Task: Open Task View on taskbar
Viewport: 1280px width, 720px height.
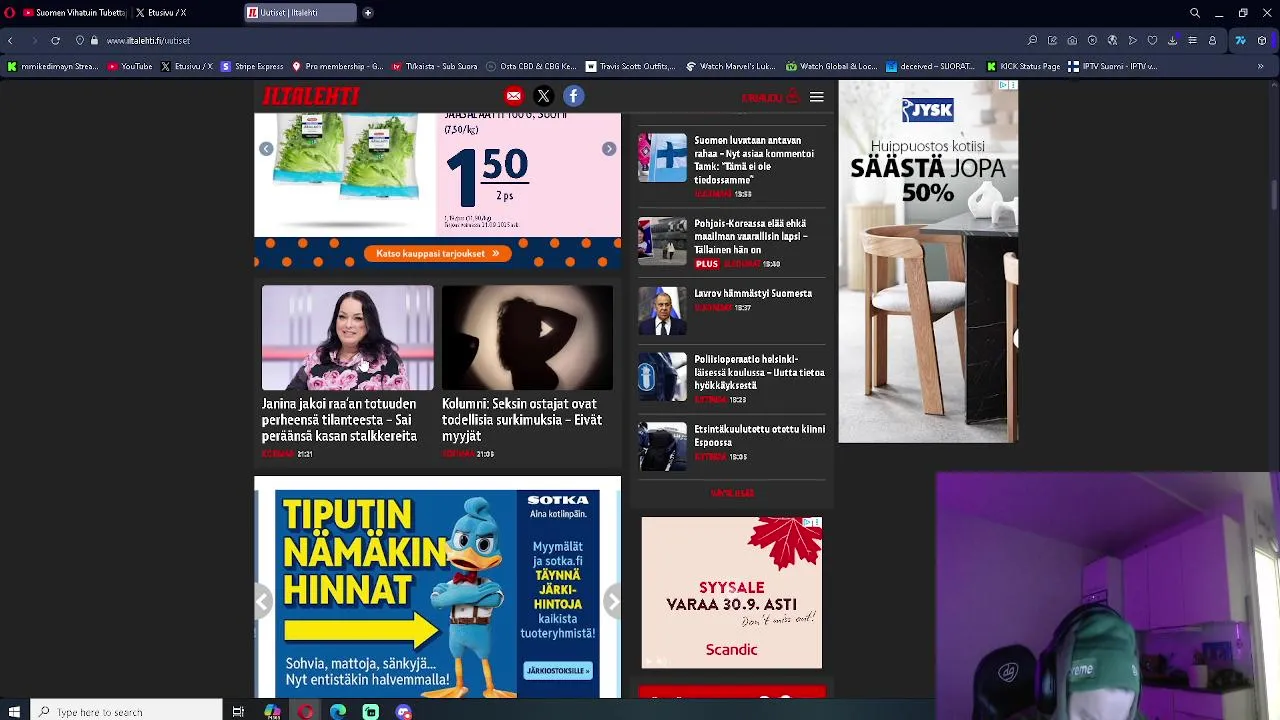Action: point(238,712)
